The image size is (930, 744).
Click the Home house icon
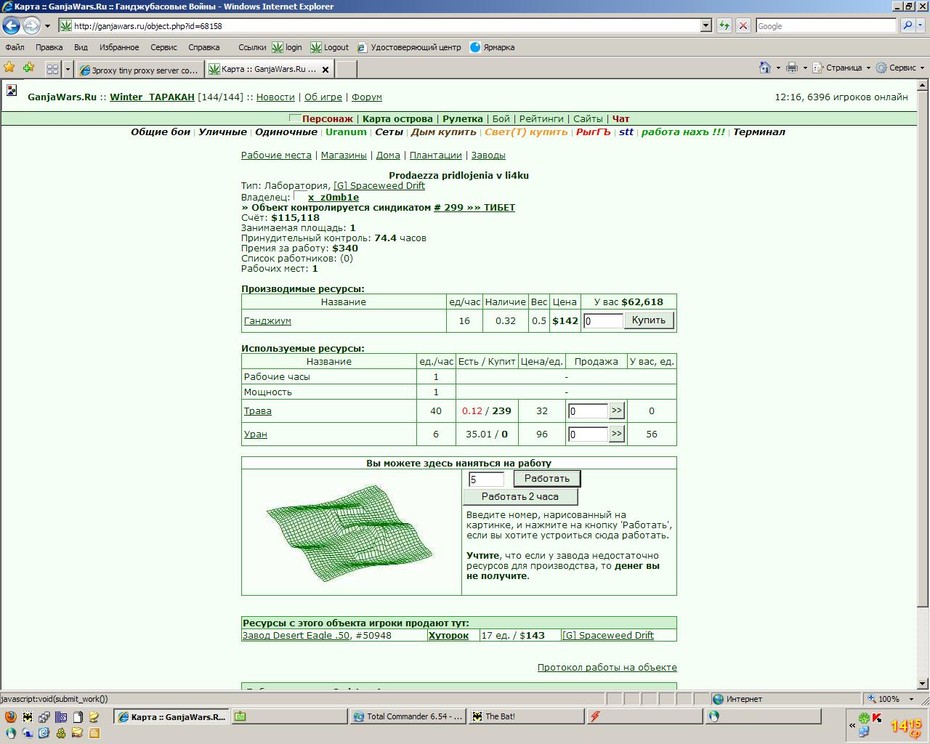(765, 68)
